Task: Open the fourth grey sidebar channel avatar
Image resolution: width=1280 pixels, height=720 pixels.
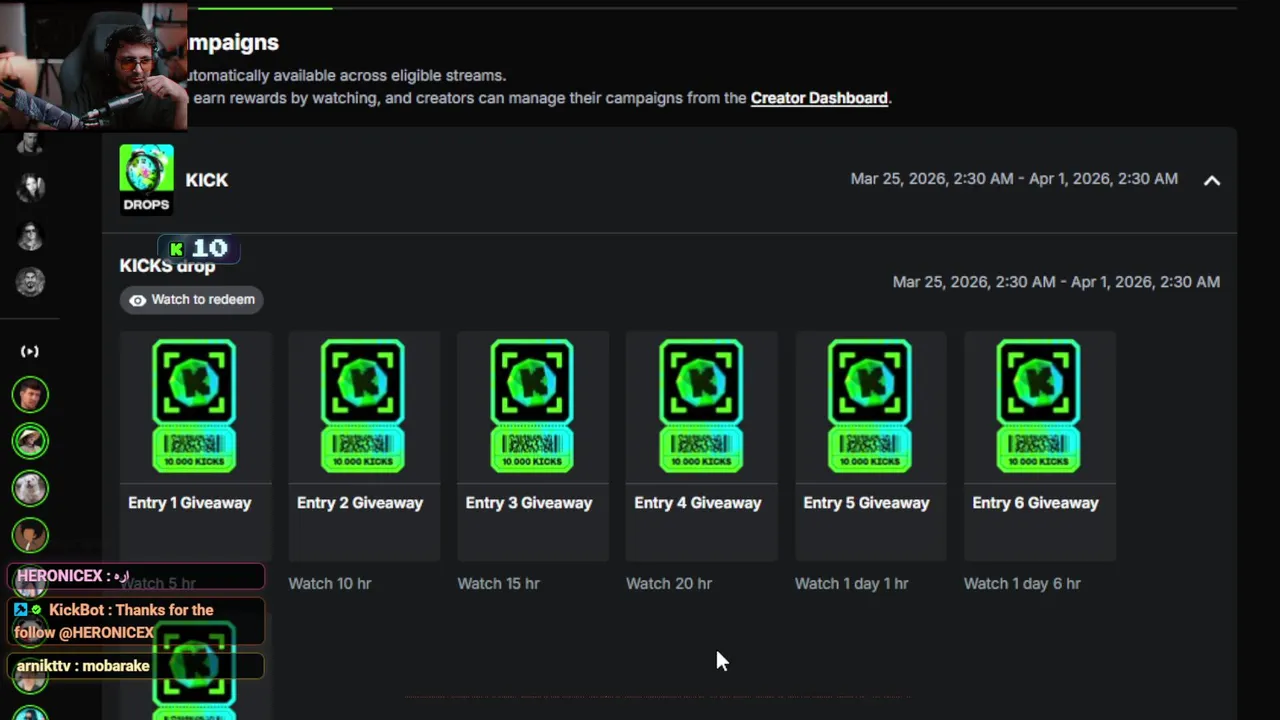Action: [x=30, y=282]
